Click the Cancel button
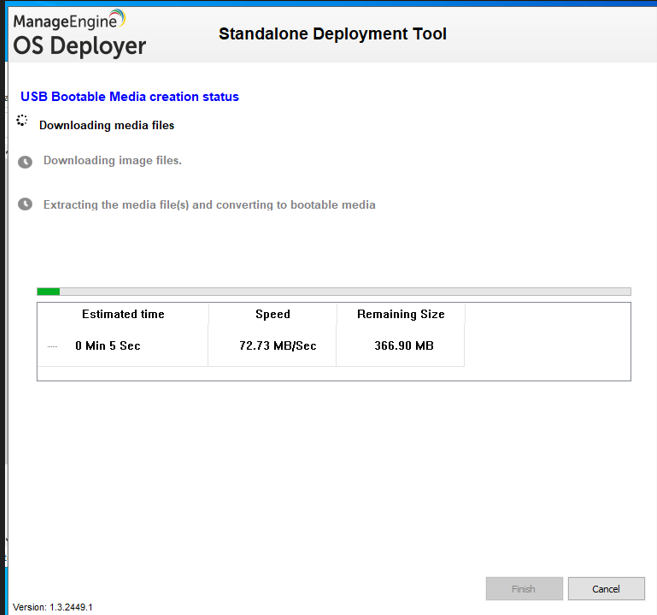 click(606, 589)
